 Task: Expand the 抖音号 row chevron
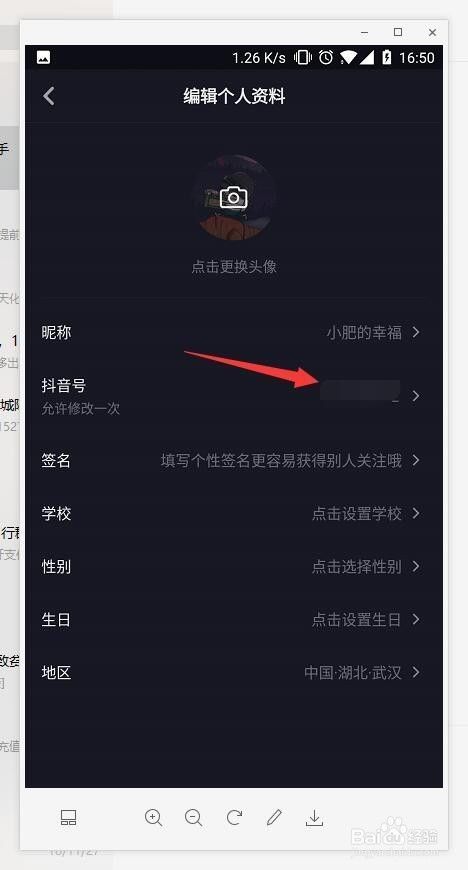pyautogui.click(x=416, y=396)
